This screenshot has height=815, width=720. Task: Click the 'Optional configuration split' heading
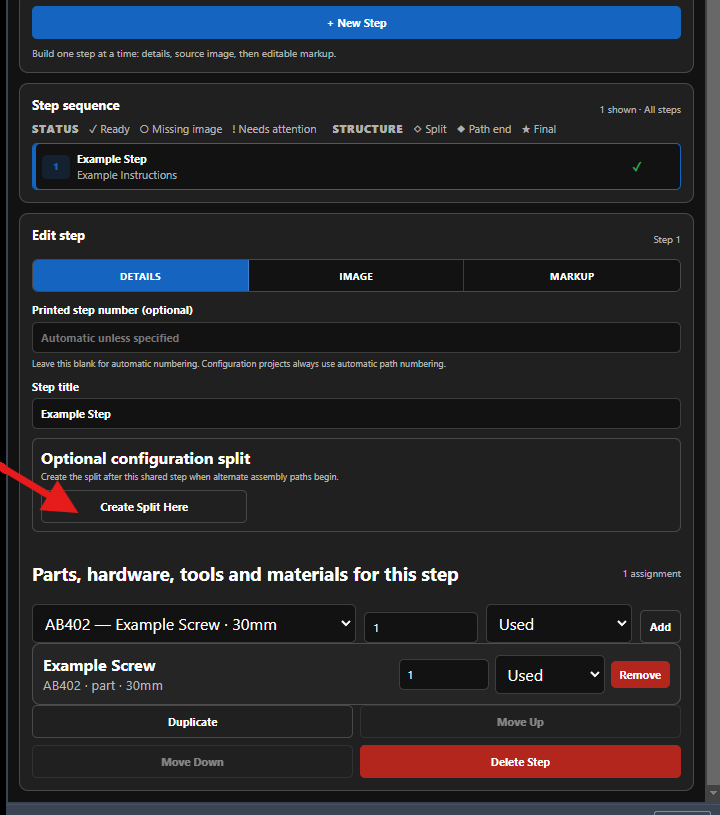(x=146, y=458)
